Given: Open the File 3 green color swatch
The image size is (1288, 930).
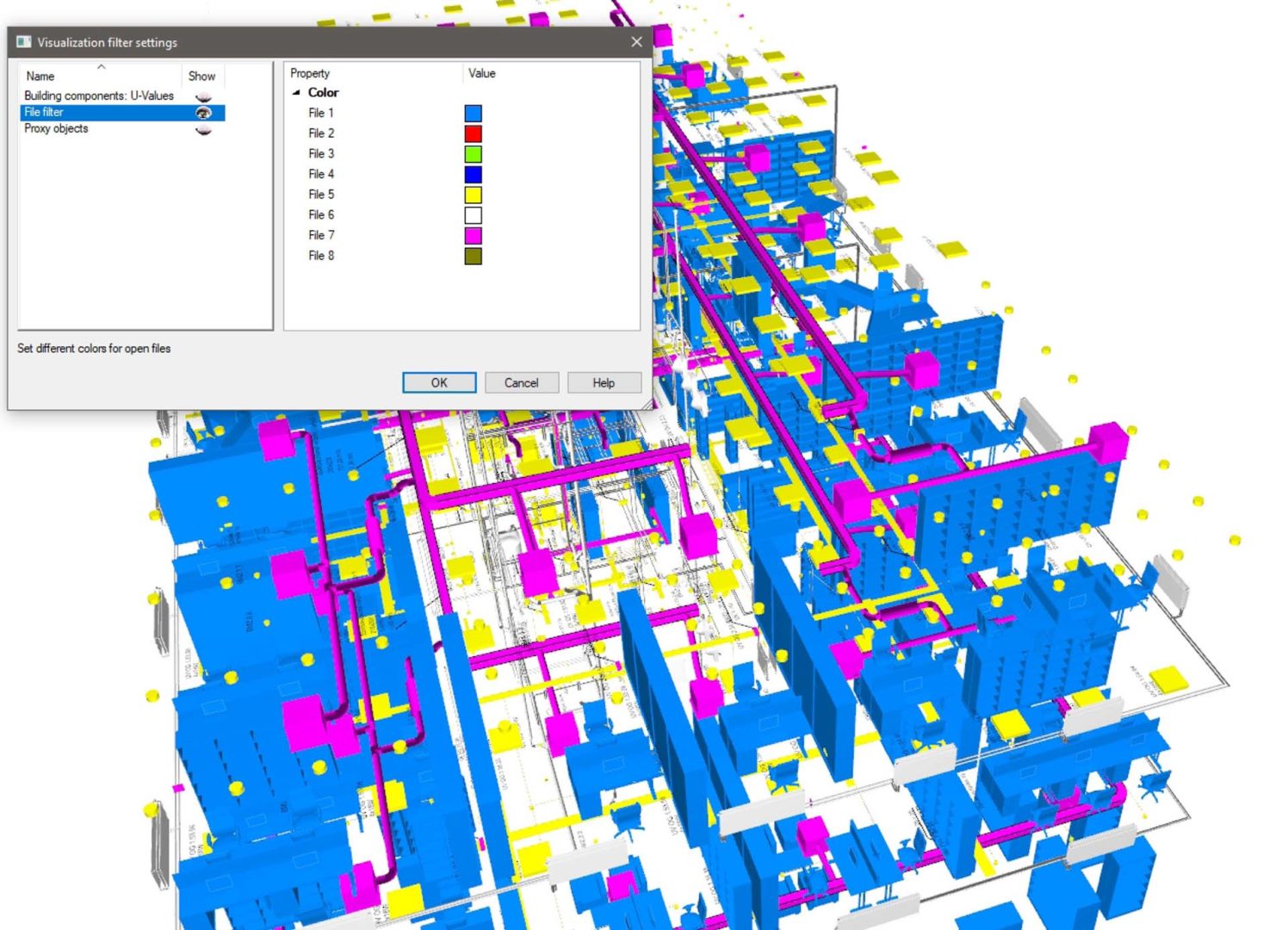Looking at the screenshot, I should click(474, 154).
